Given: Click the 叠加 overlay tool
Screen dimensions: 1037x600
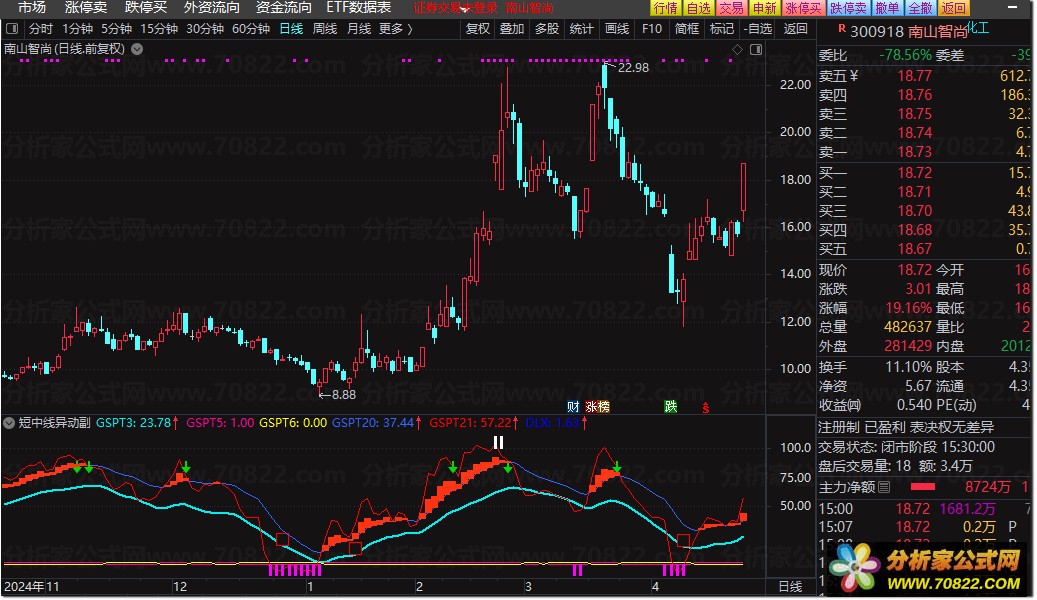Looking at the screenshot, I should click(x=512, y=29).
